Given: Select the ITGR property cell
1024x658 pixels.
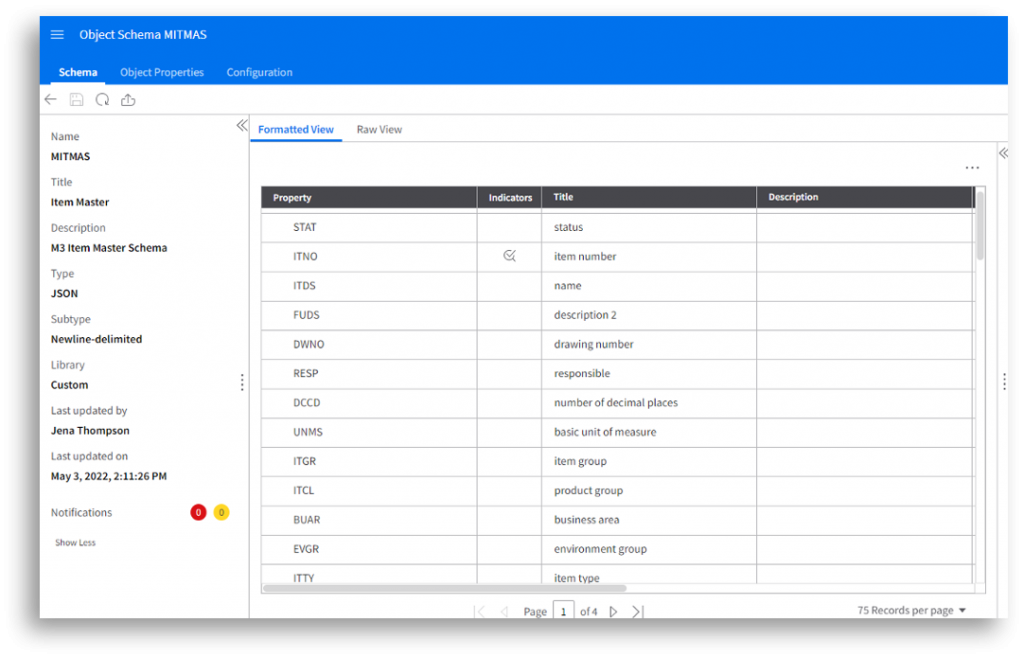Looking at the screenshot, I should click(369, 462).
